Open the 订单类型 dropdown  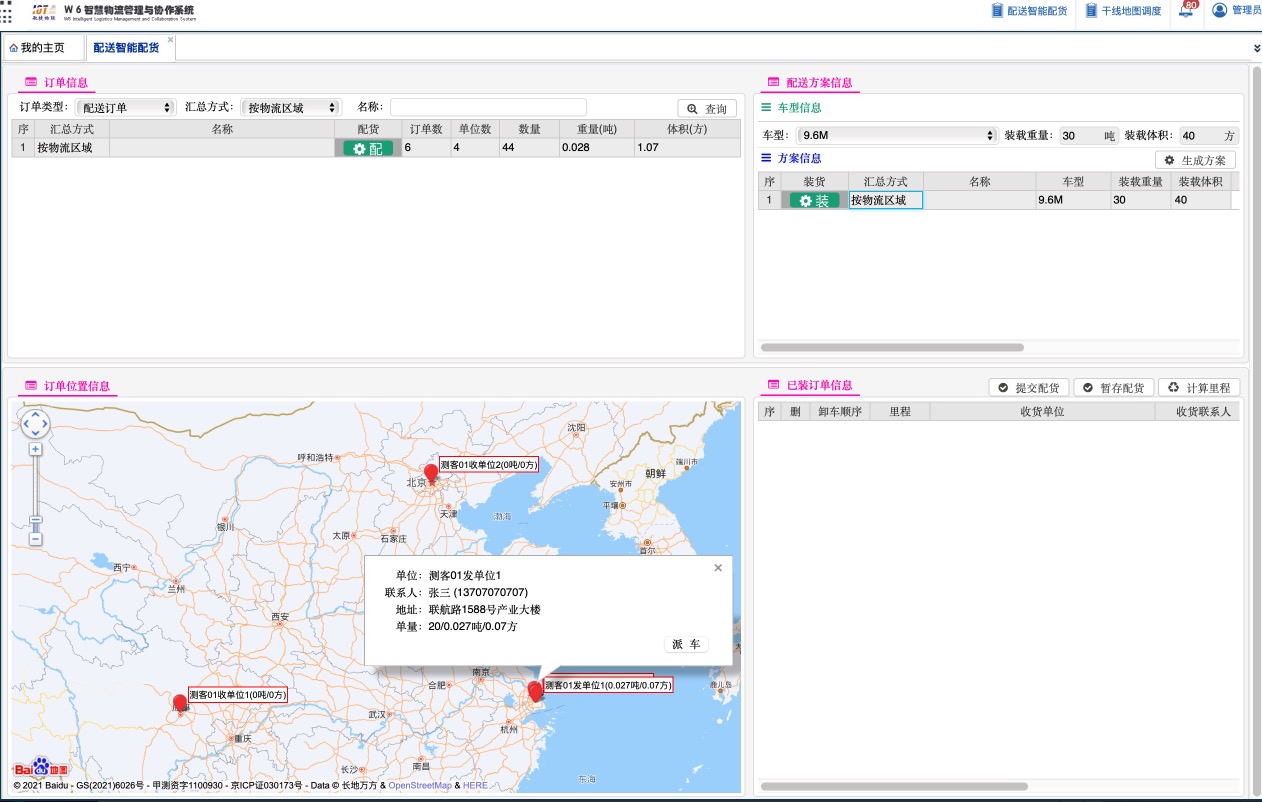point(125,107)
